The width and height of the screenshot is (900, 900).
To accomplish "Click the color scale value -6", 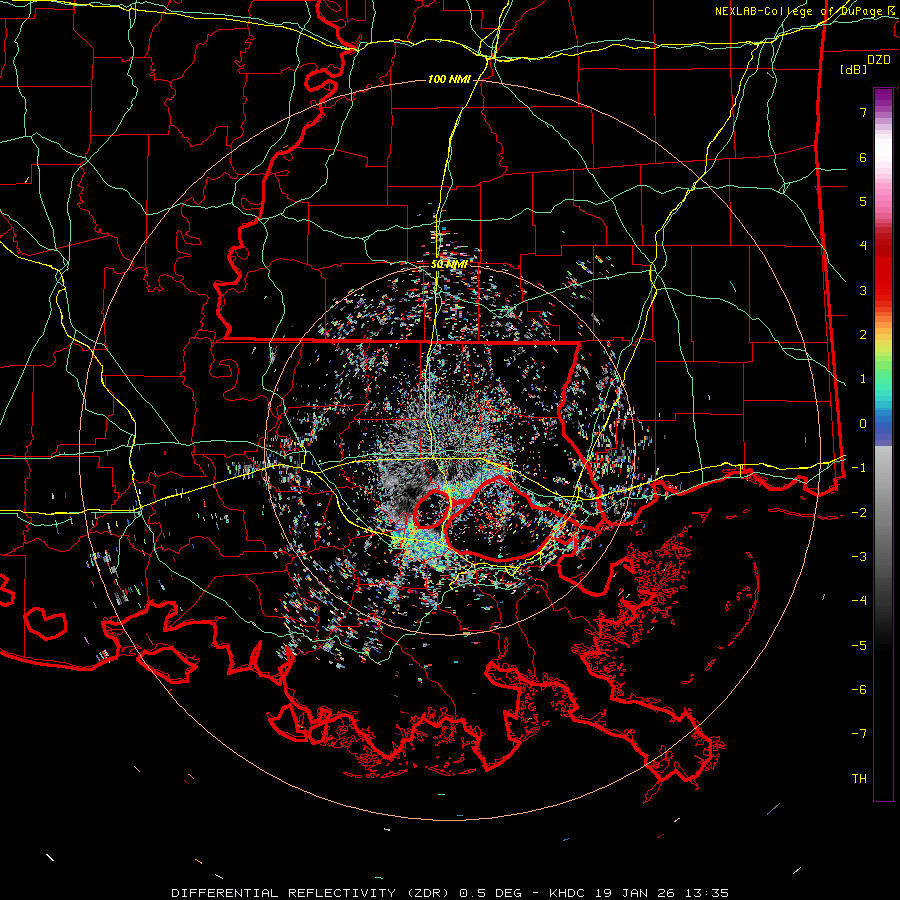I will pos(859,690).
